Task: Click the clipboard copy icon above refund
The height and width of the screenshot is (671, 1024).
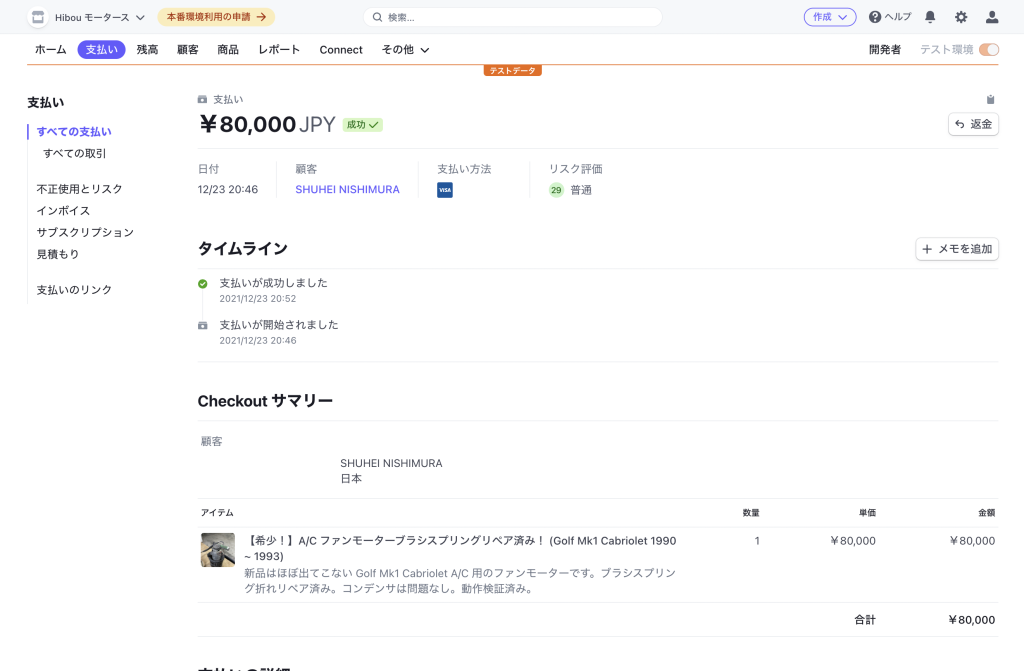Action: [x=990, y=99]
